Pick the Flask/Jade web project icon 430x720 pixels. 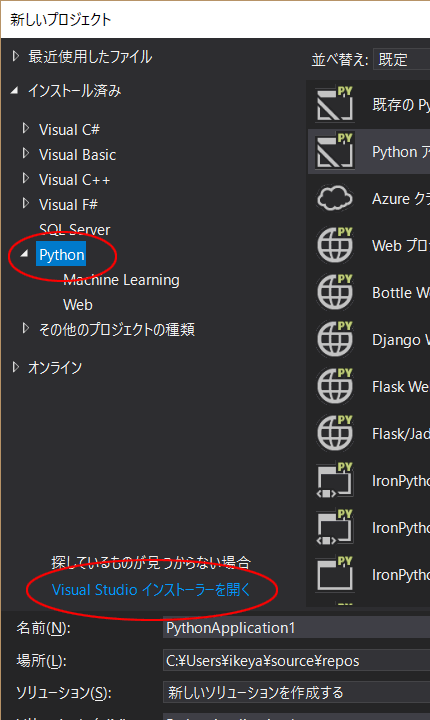click(335, 433)
